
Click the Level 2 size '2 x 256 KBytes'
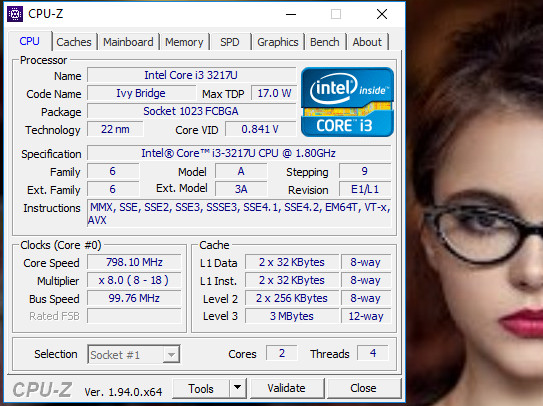[292, 298]
